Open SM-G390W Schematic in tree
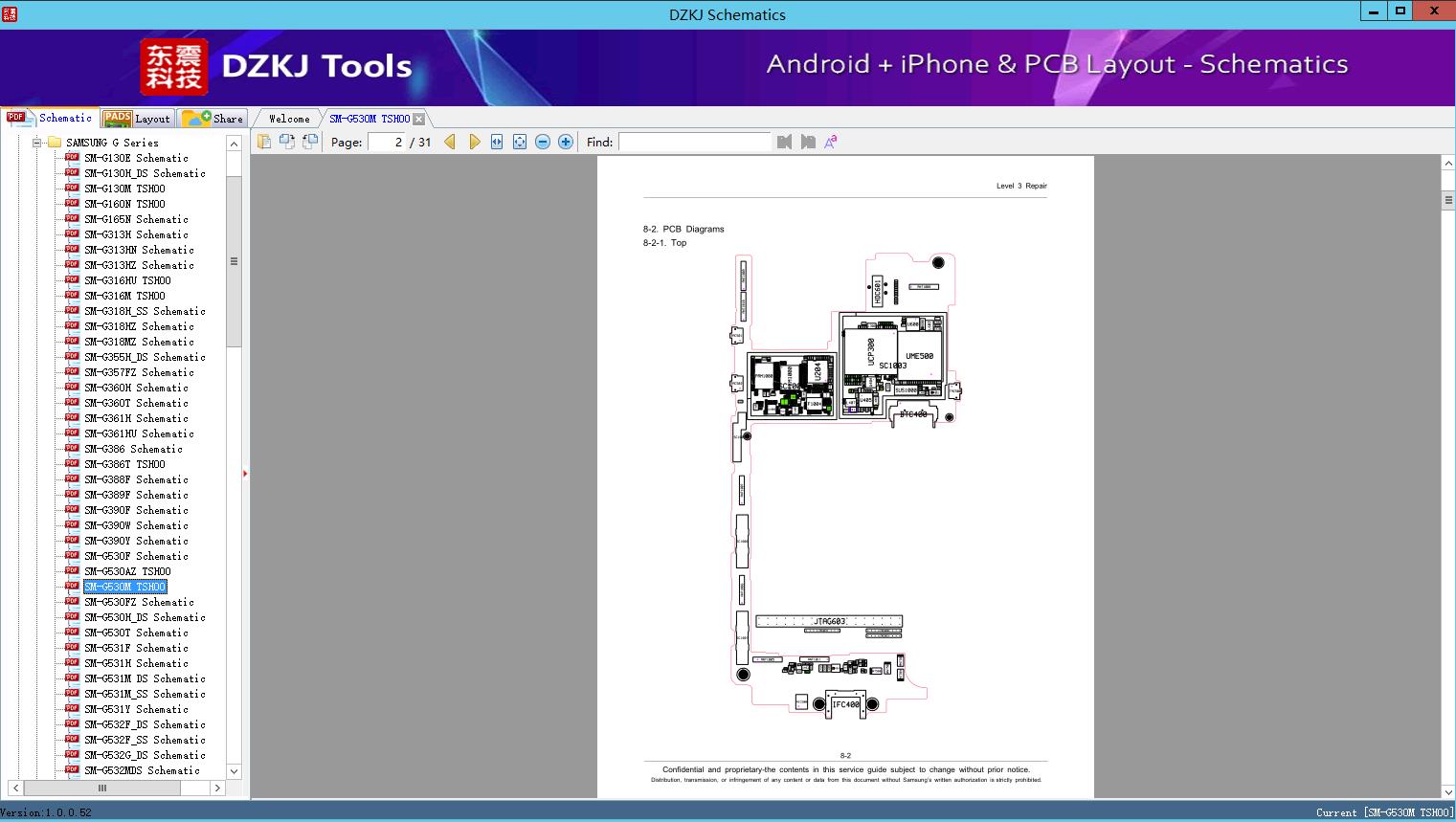The width and height of the screenshot is (1456, 822). click(x=136, y=525)
